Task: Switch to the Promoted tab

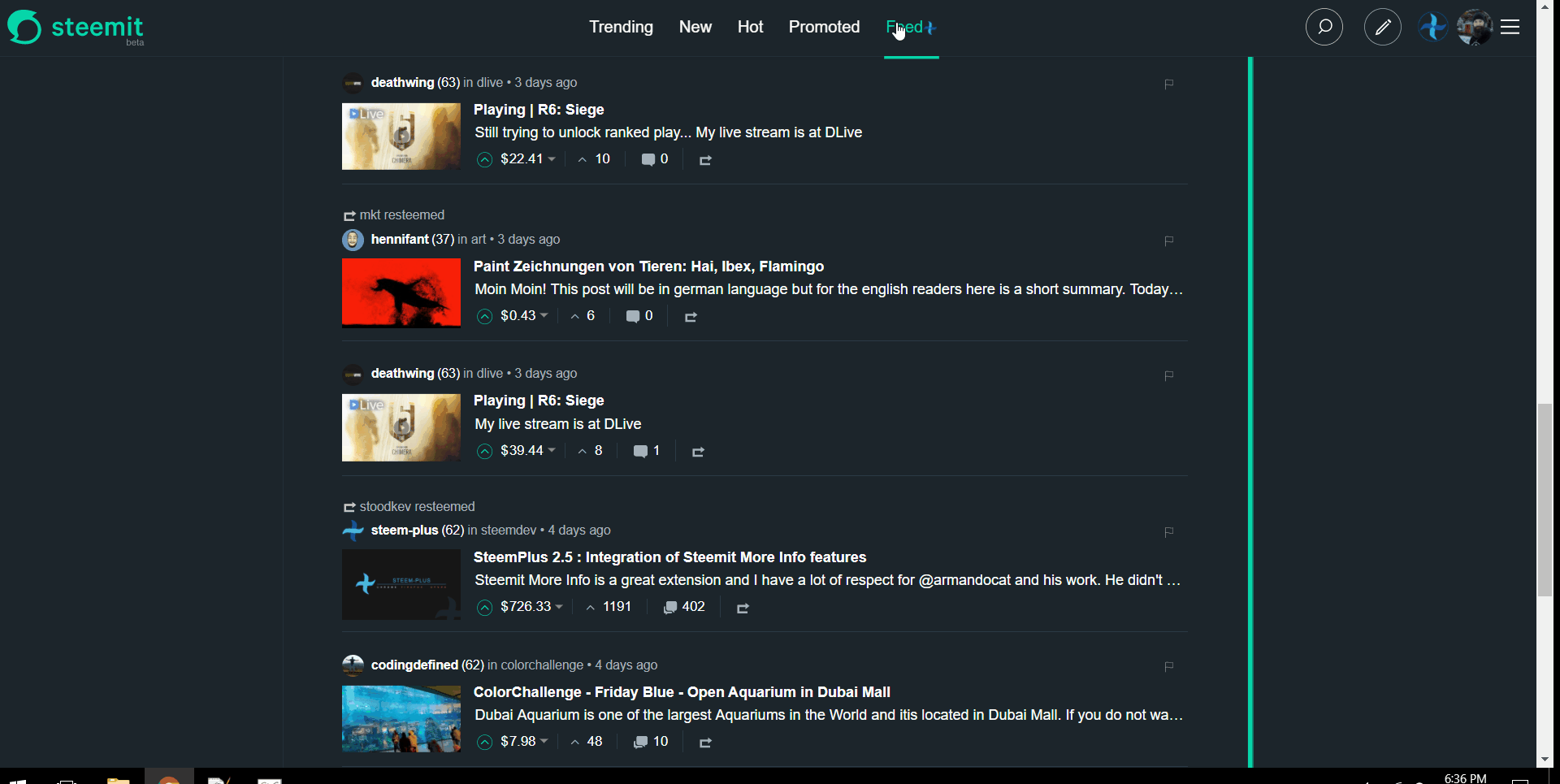Action: click(824, 27)
